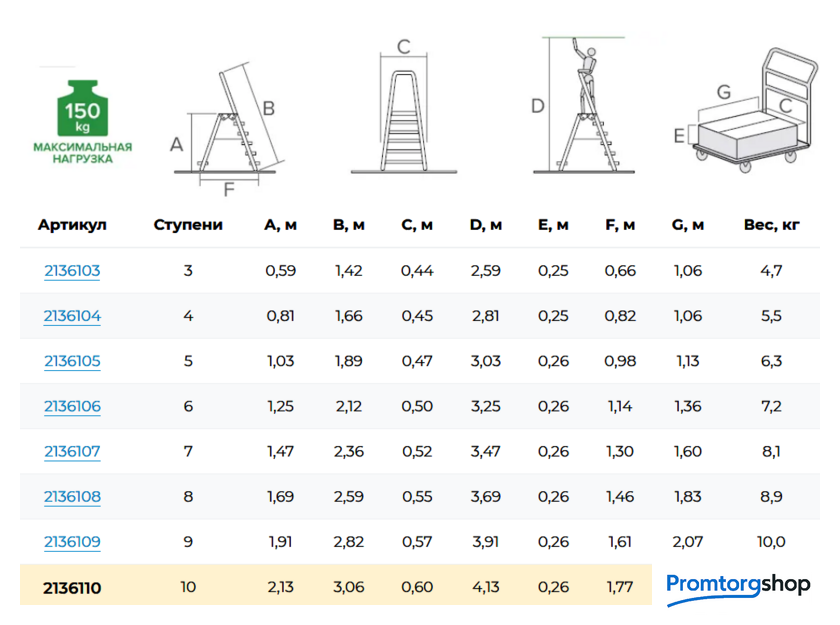Open article link 2136105

(x=72, y=361)
